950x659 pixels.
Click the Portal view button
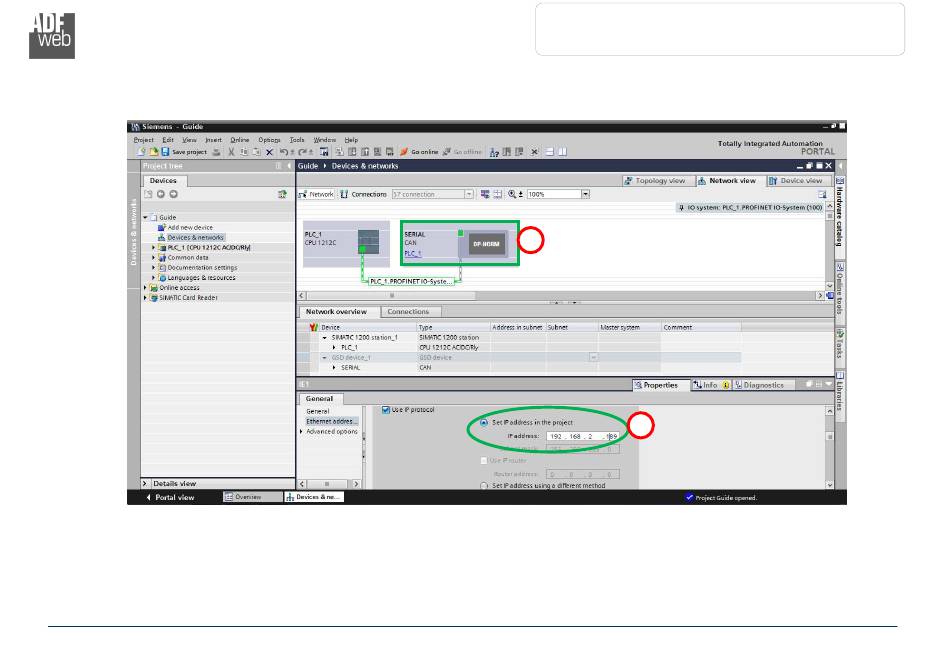point(170,497)
